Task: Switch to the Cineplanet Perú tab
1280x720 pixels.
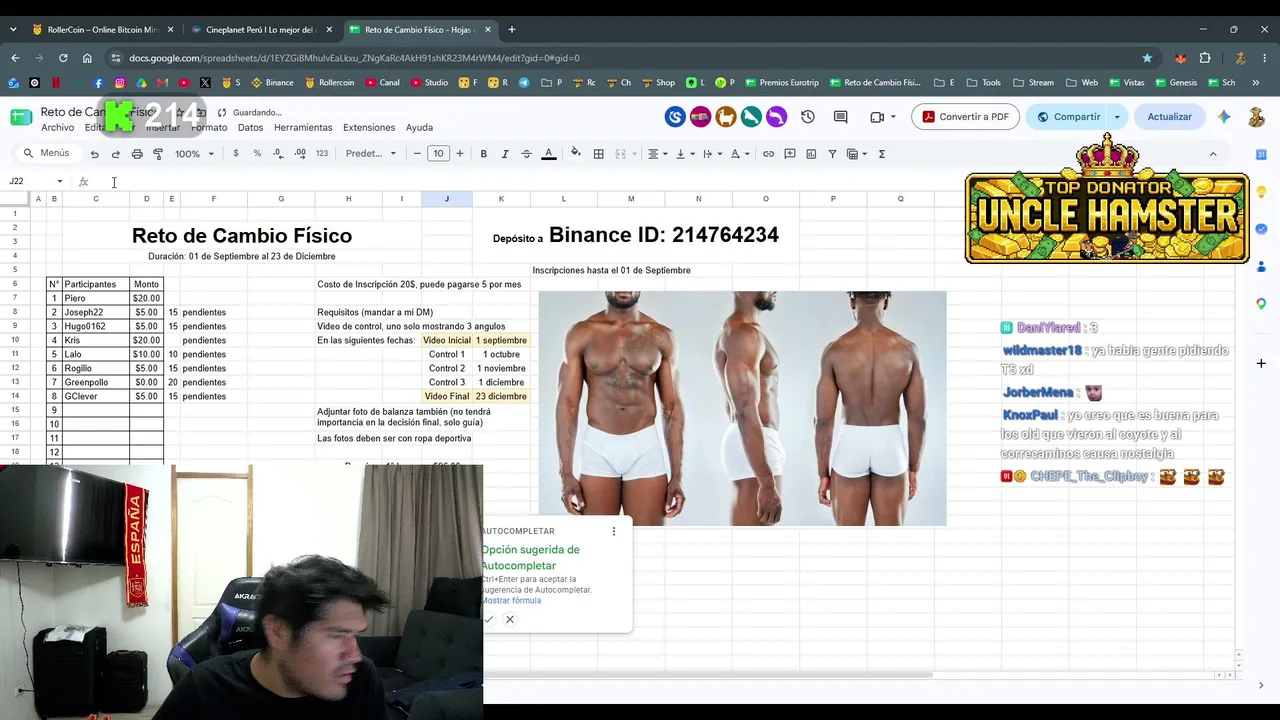Action: point(262,30)
